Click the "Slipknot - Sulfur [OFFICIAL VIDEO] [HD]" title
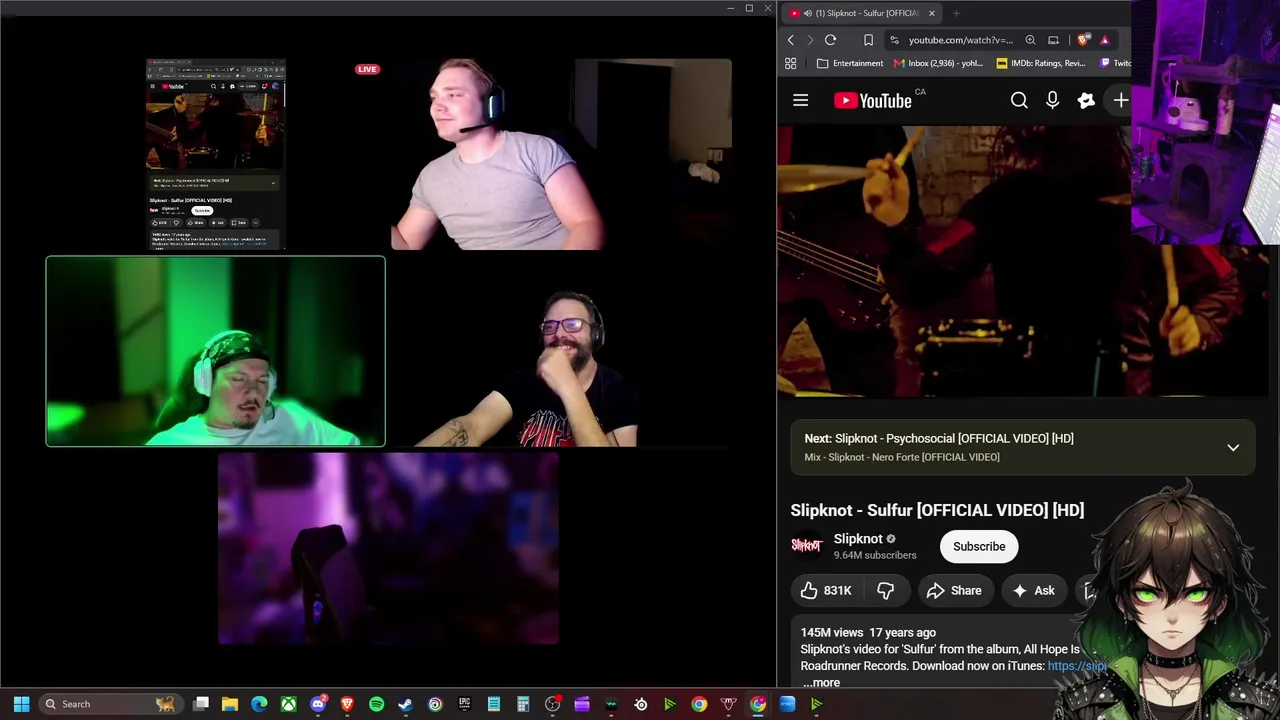 click(937, 510)
